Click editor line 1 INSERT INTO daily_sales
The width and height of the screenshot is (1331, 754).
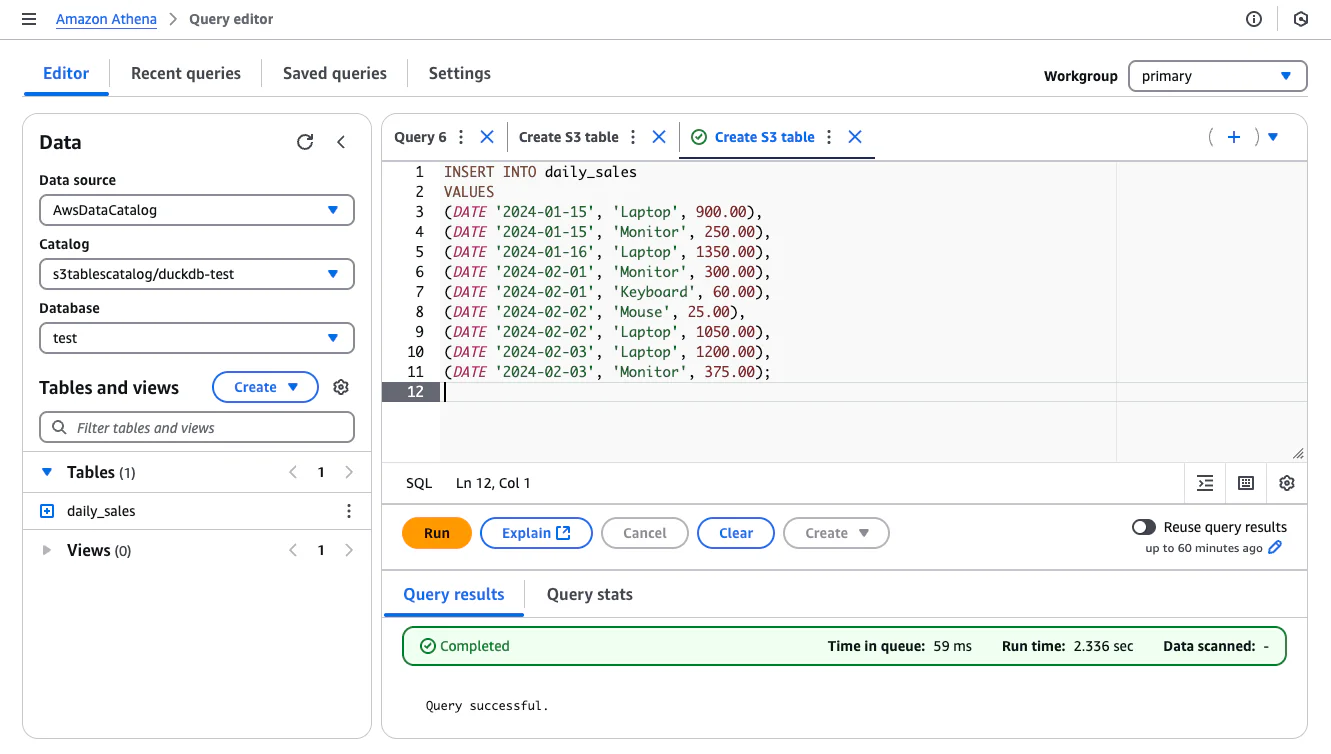tap(541, 172)
